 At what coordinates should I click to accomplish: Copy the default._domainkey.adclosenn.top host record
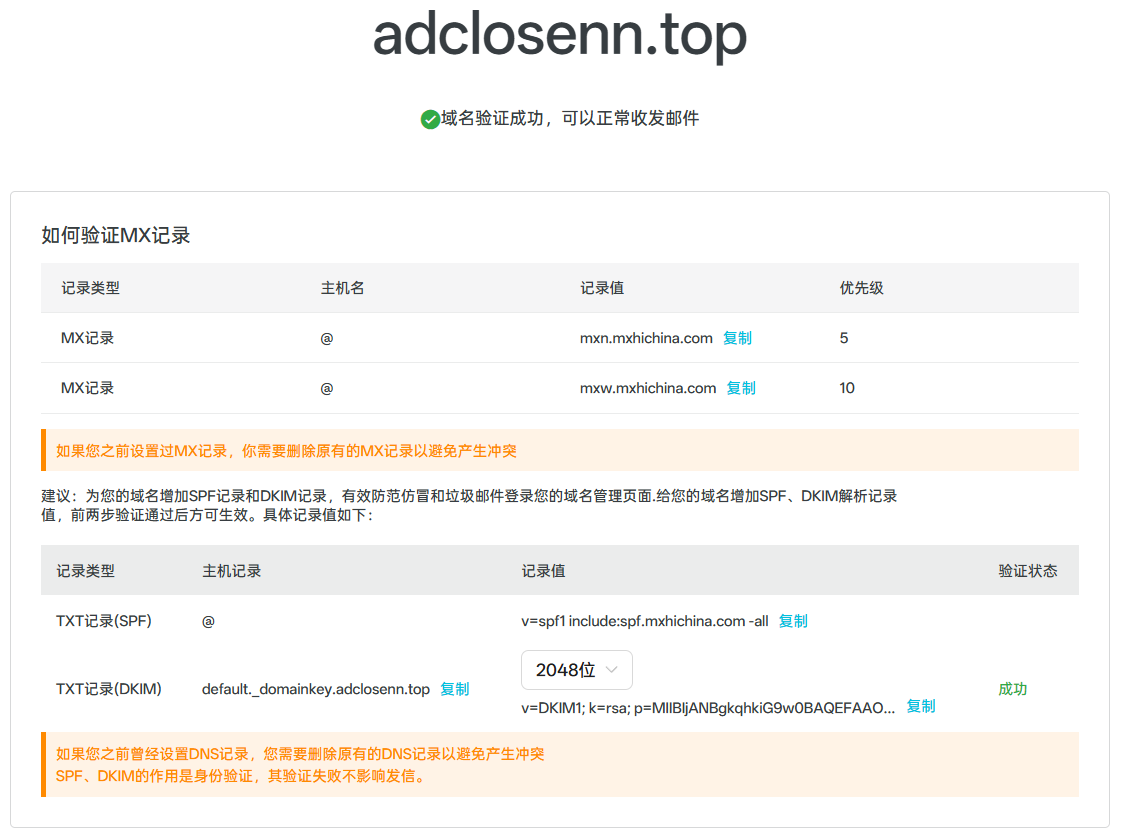[x=455, y=689]
